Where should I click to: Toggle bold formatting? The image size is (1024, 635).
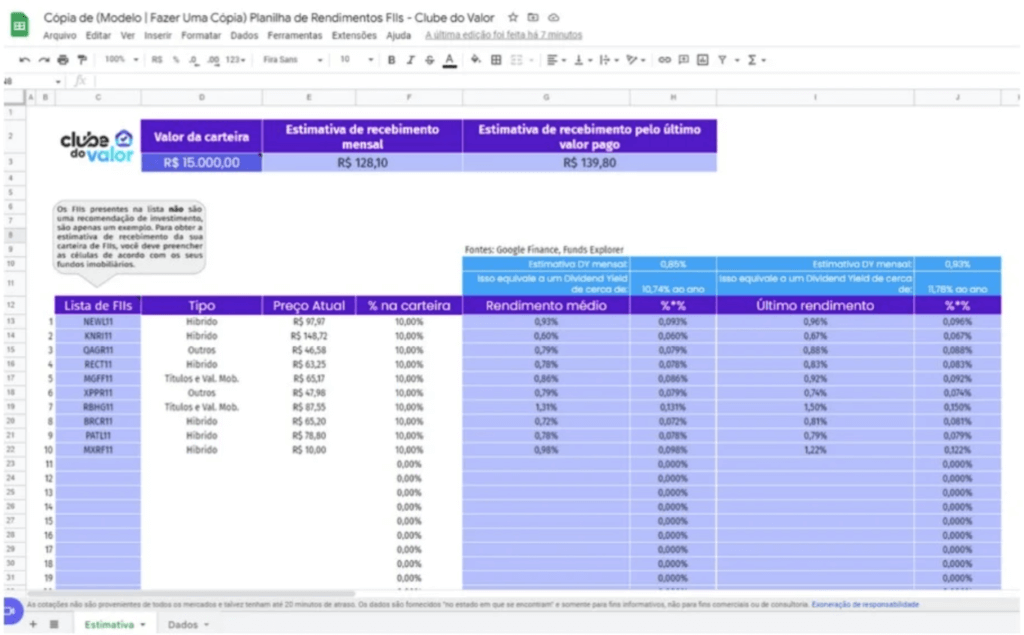pos(391,60)
